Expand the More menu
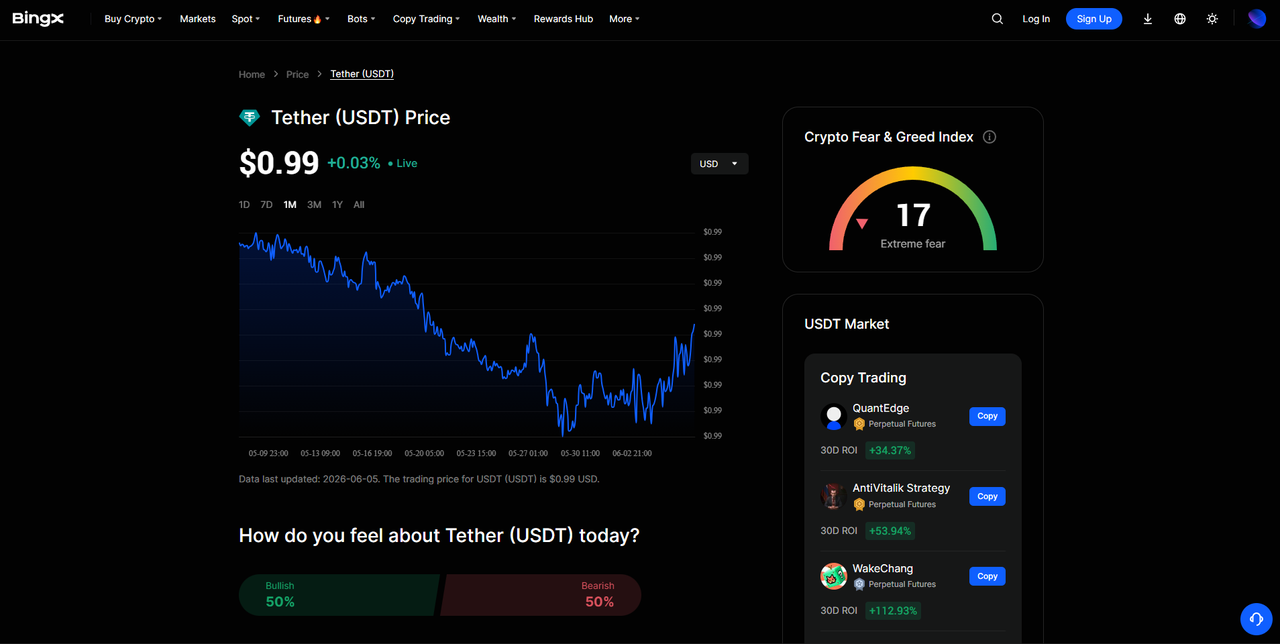Image resolution: width=1280 pixels, height=644 pixels. (x=624, y=19)
